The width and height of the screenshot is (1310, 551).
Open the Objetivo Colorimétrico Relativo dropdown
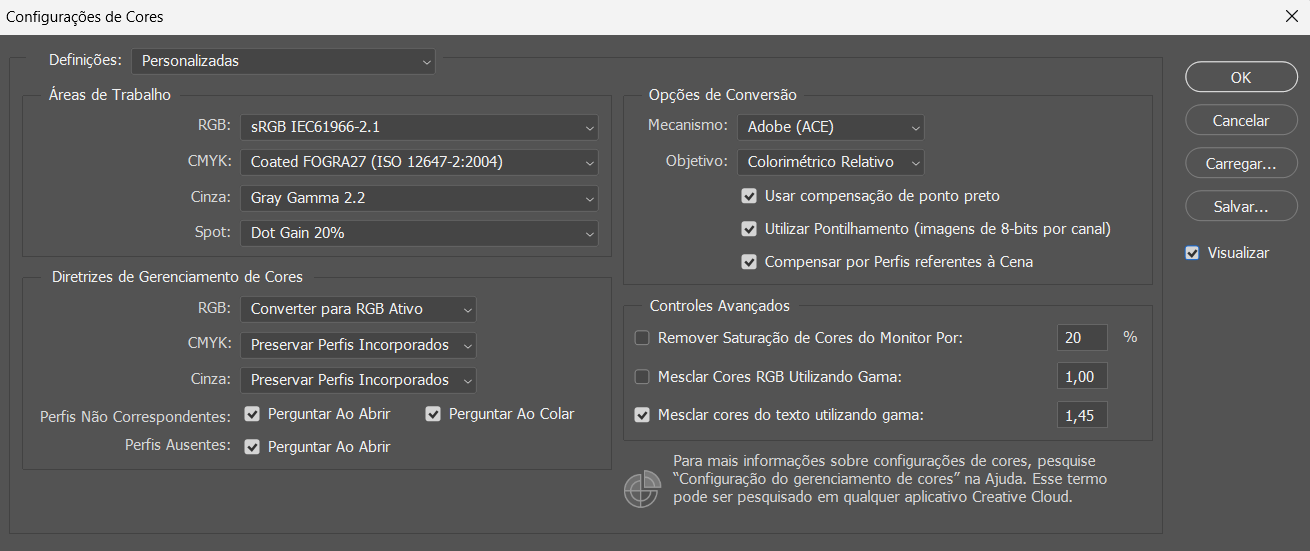(x=831, y=161)
